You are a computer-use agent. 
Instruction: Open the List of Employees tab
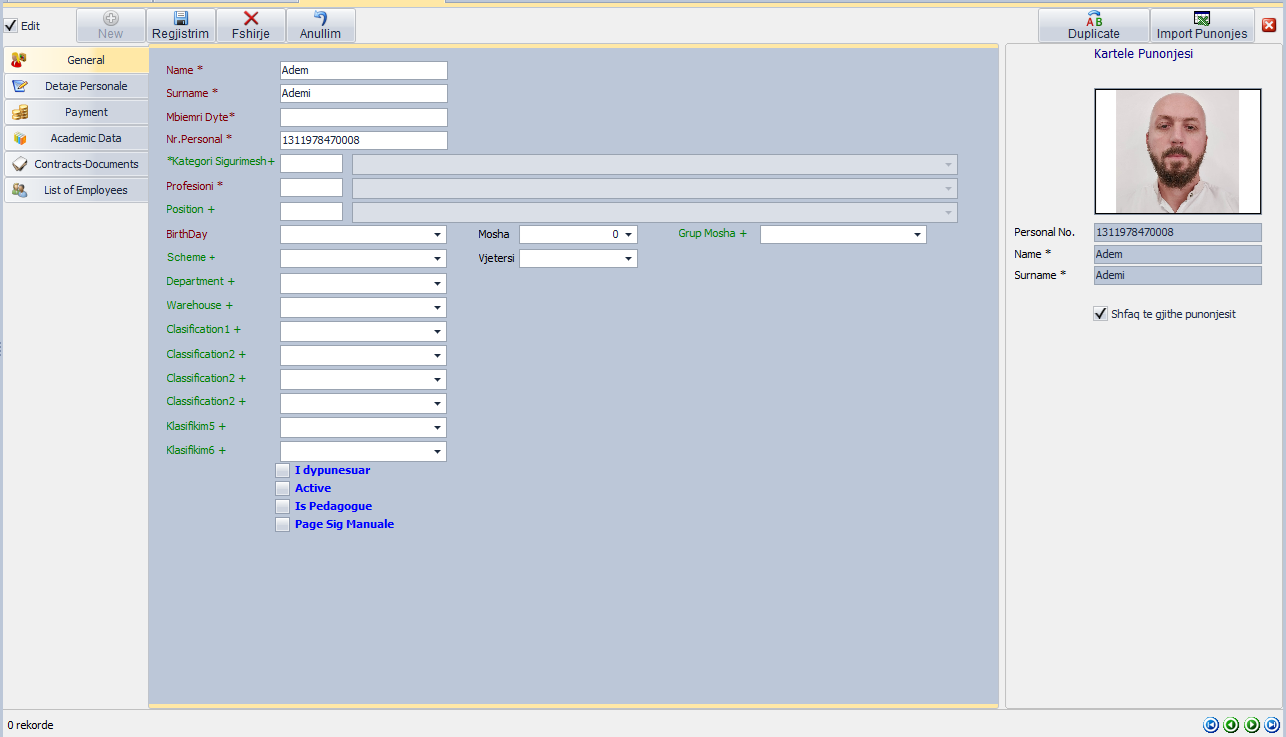tap(76, 190)
